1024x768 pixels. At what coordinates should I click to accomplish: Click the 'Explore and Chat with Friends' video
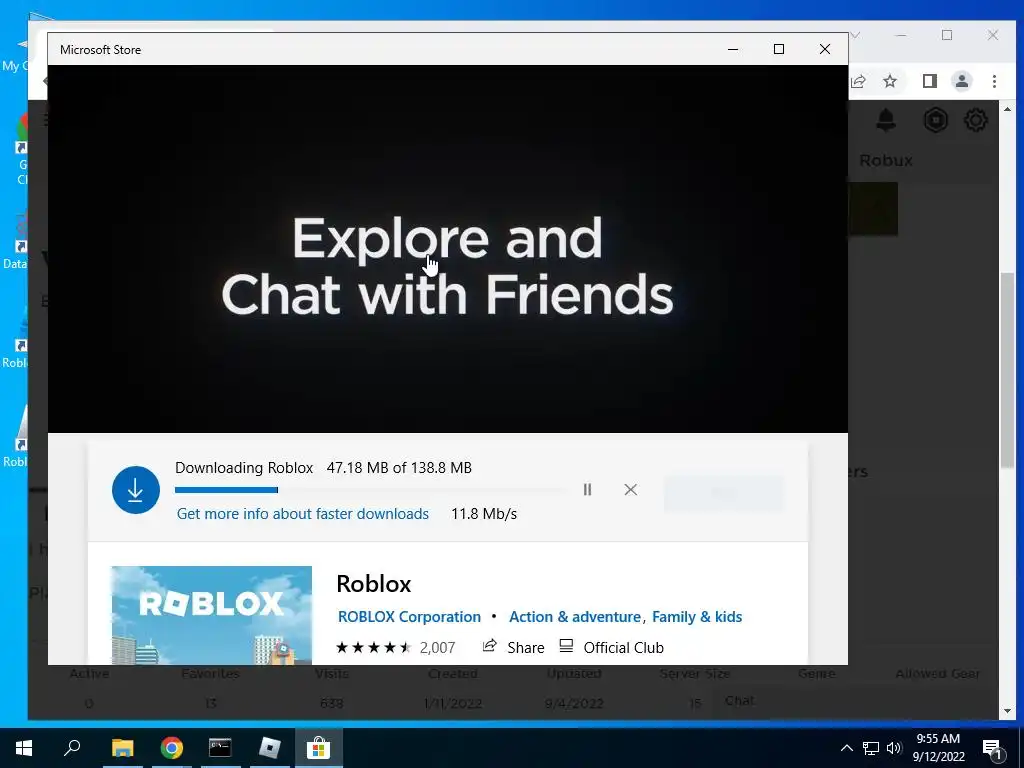click(x=448, y=249)
